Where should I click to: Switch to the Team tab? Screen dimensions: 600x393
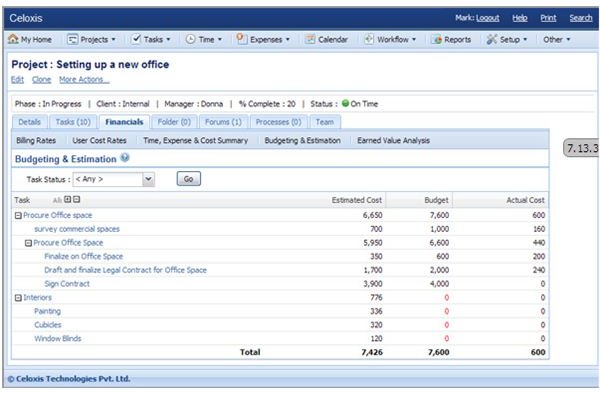pyautogui.click(x=325, y=122)
